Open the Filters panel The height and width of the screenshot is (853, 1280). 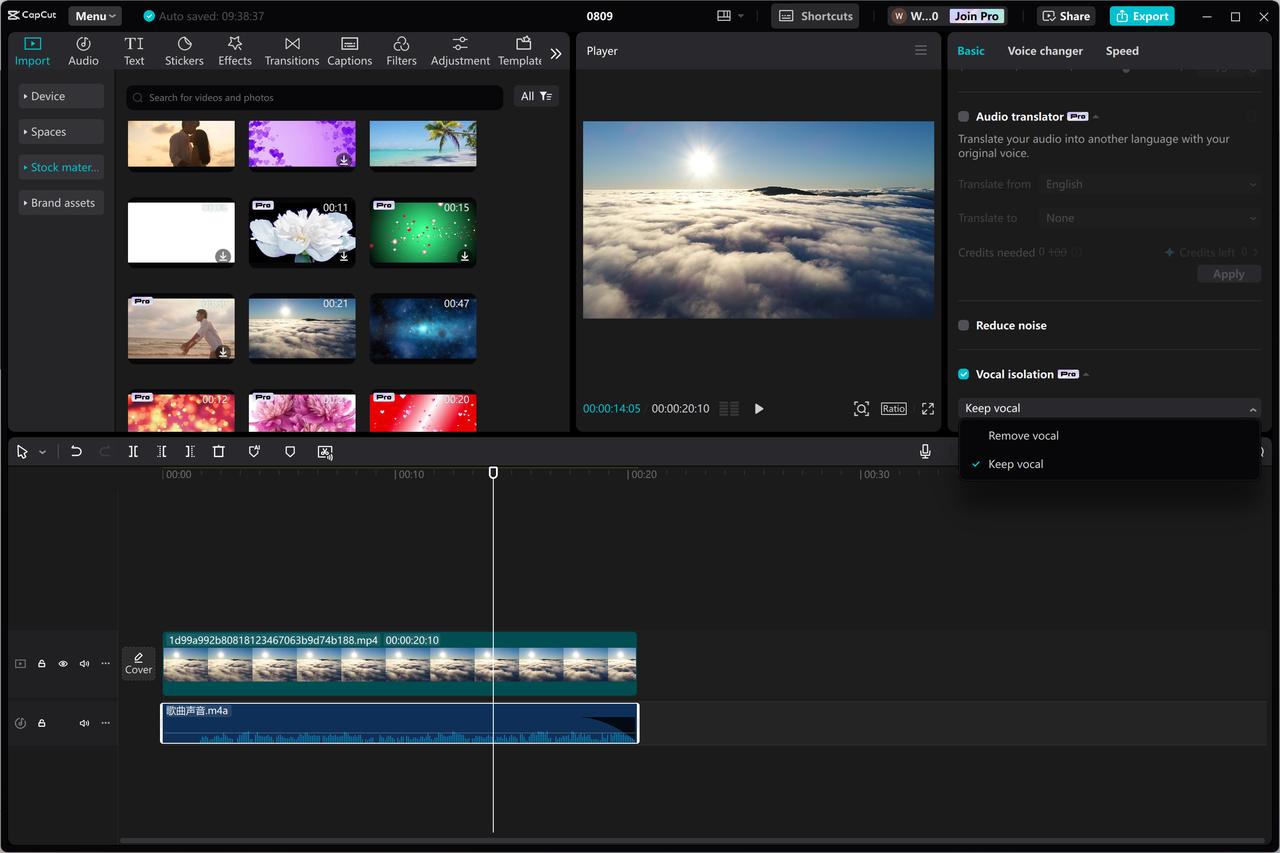401,50
